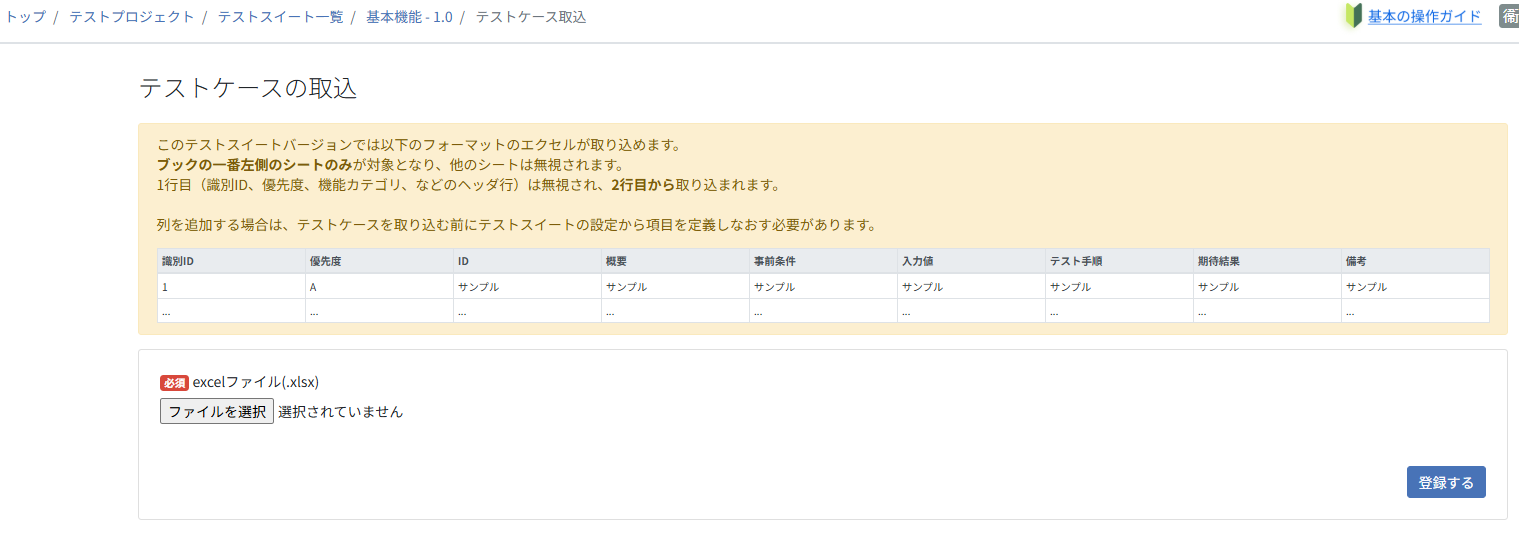The width and height of the screenshot is (1519, 543).
Task: Click the ファイルを選択 file chooser button
Action: 217,411
